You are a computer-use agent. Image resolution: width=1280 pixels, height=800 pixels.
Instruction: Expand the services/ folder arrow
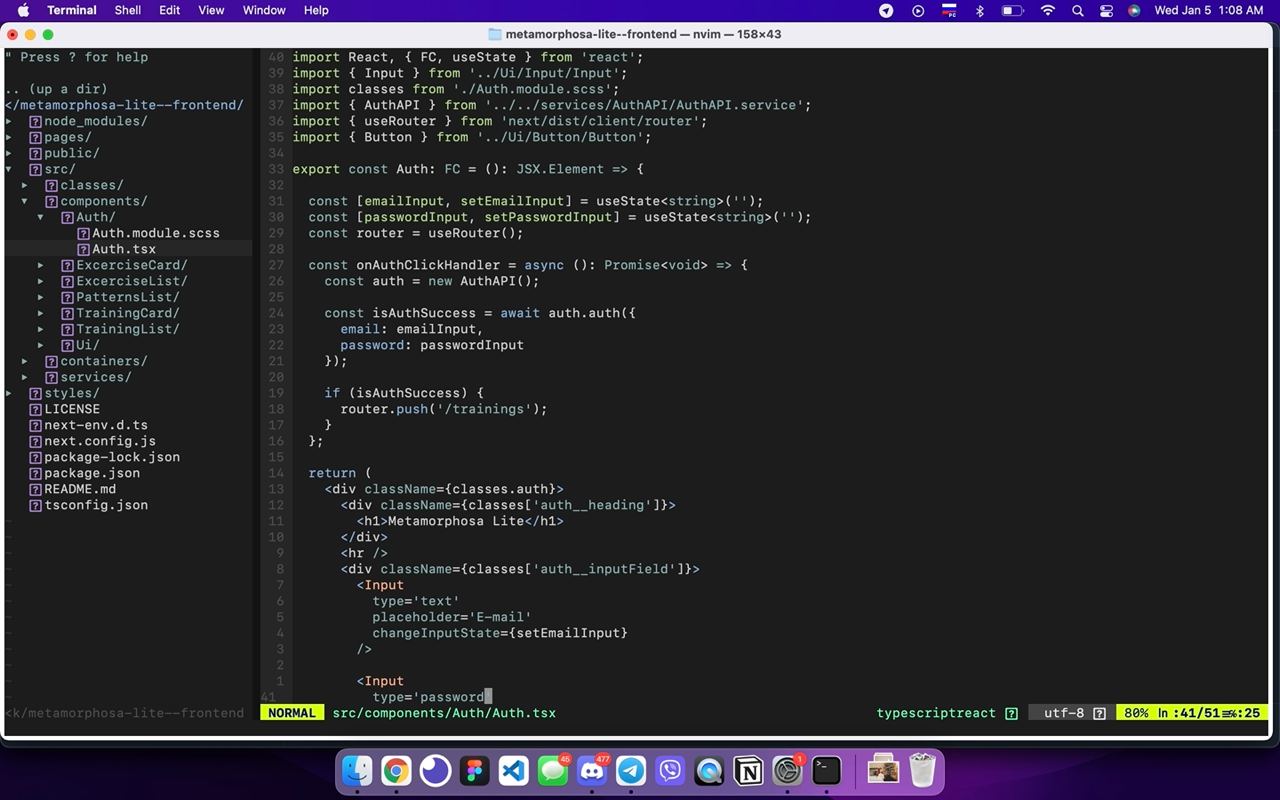(25, 377)
